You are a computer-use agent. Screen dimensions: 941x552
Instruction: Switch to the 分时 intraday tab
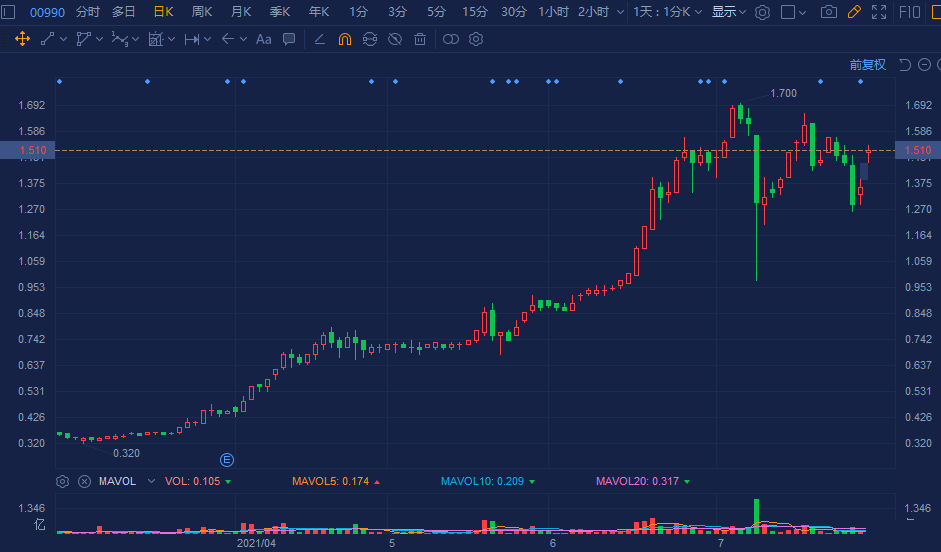point(88,12)
